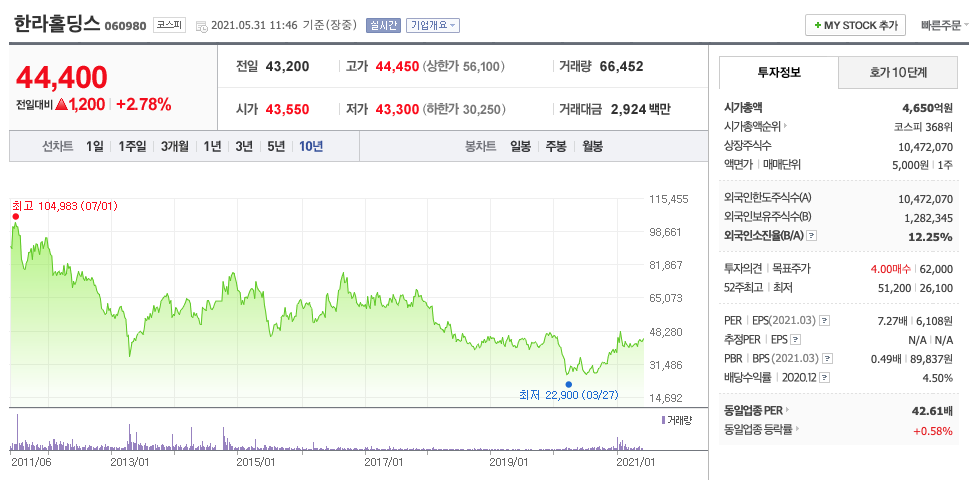Screen dimensions: 976x480
Task: Show 일봉 daily candlestick chart
Action: (x=520, y=147)
